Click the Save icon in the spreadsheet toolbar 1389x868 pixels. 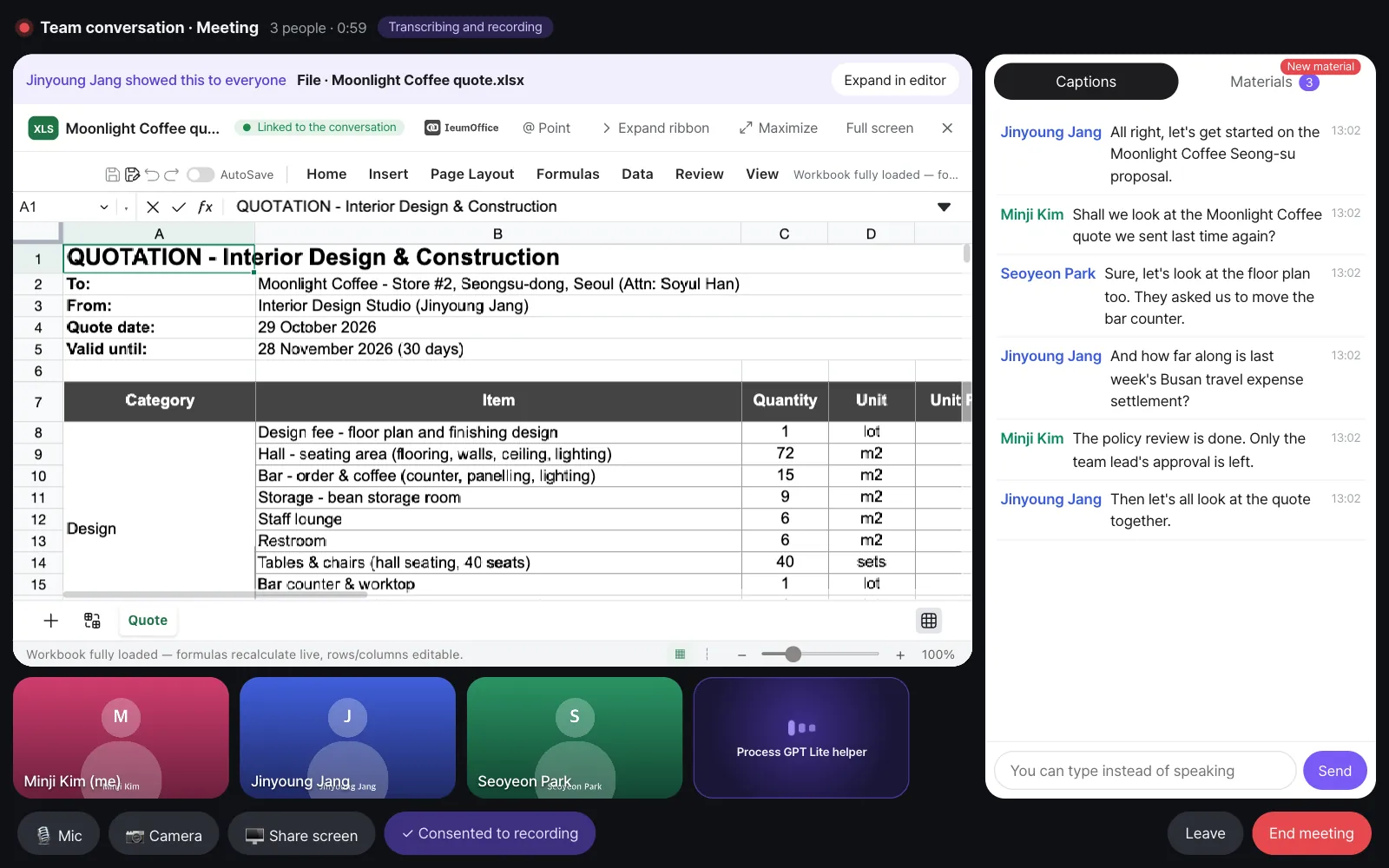pyautogui.click(x=113, y=174)
